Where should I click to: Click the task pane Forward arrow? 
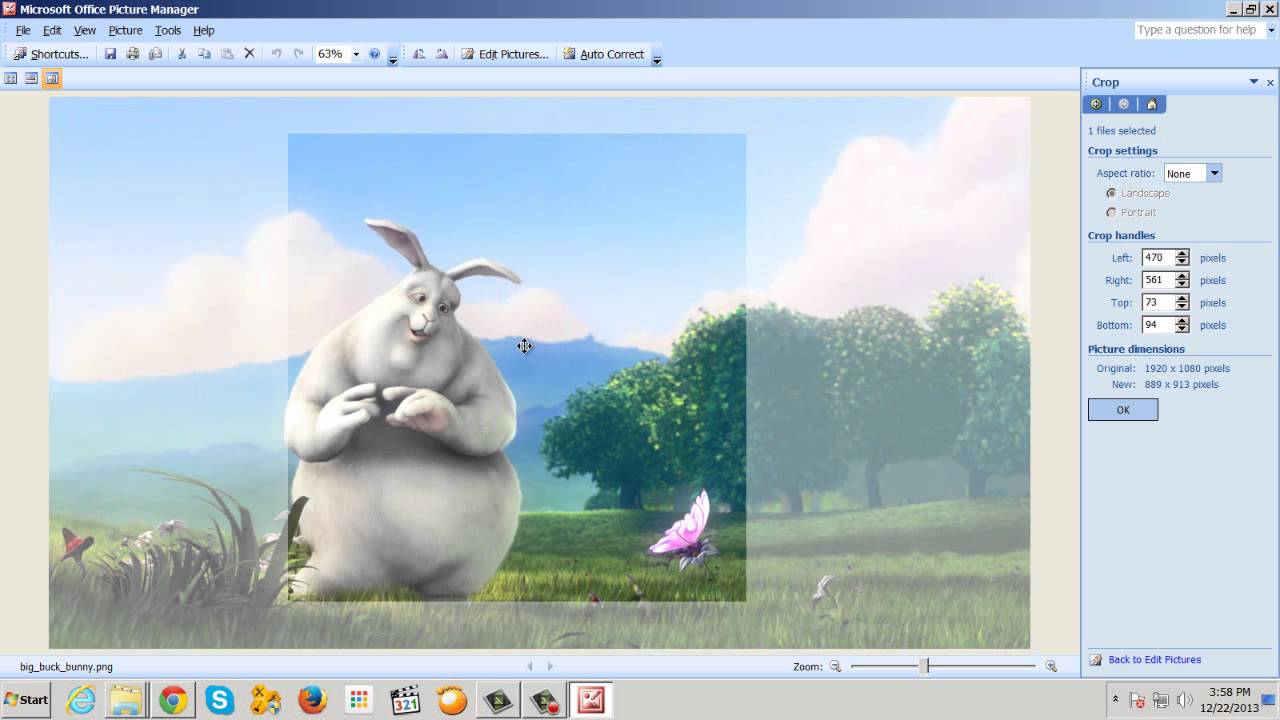coord(1124,104)
